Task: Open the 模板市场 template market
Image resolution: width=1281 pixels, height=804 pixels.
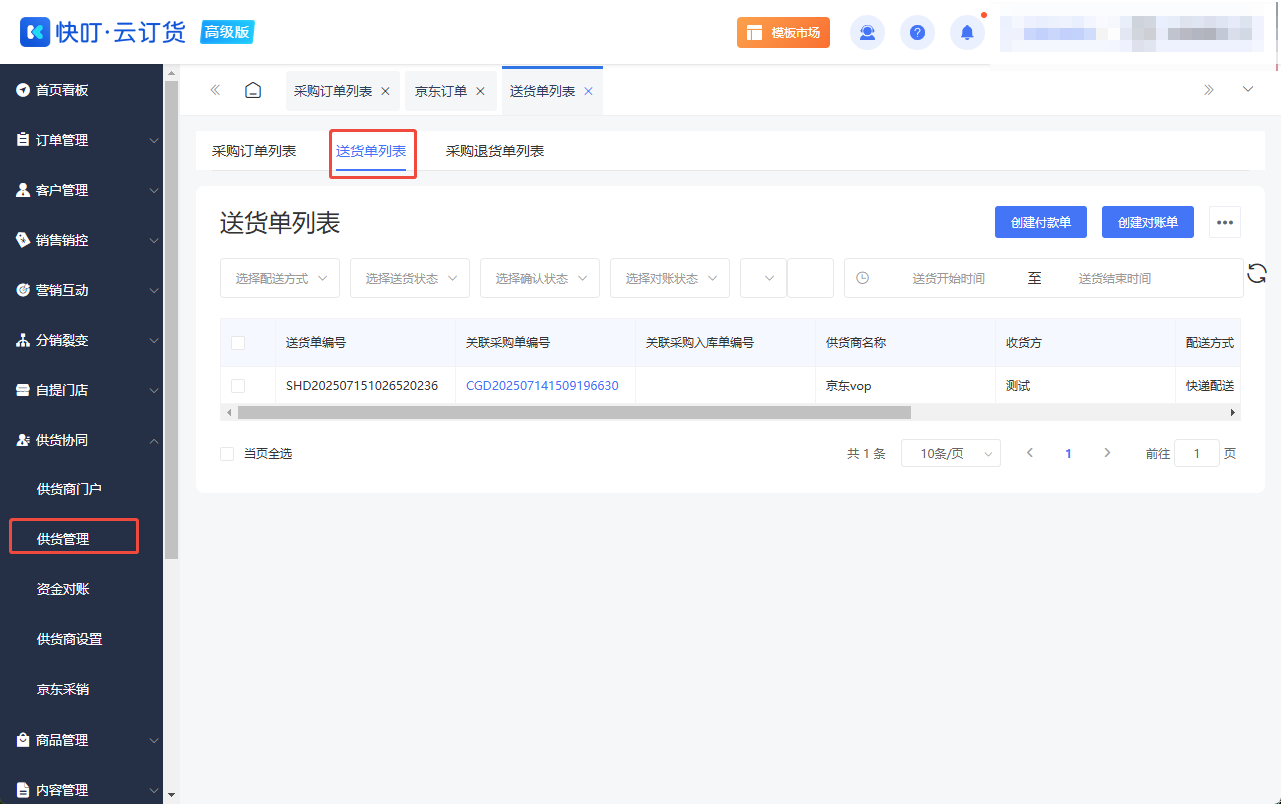Action: [783, 32]
